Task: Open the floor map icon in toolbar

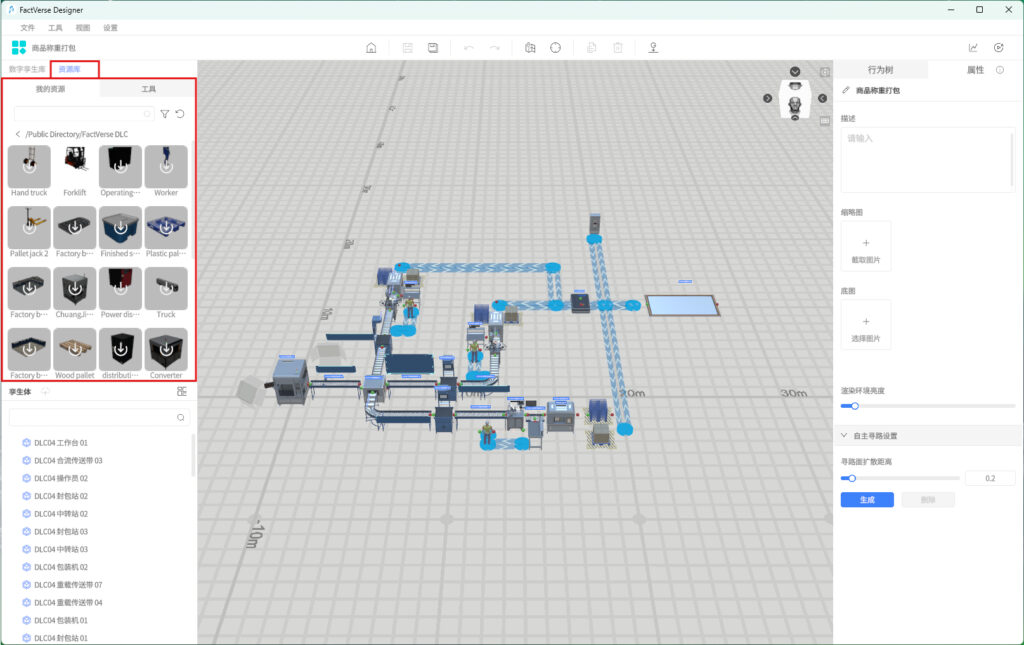Action: (x=530, y=48)
